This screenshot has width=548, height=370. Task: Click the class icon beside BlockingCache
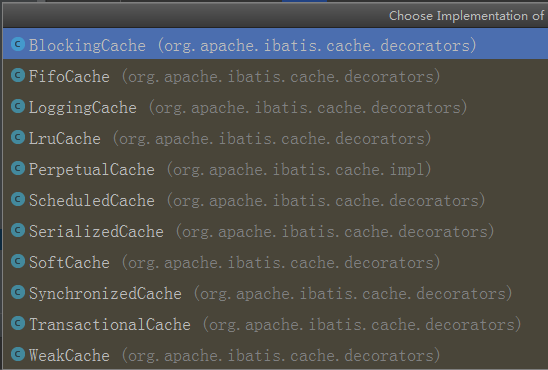(18, 44)
